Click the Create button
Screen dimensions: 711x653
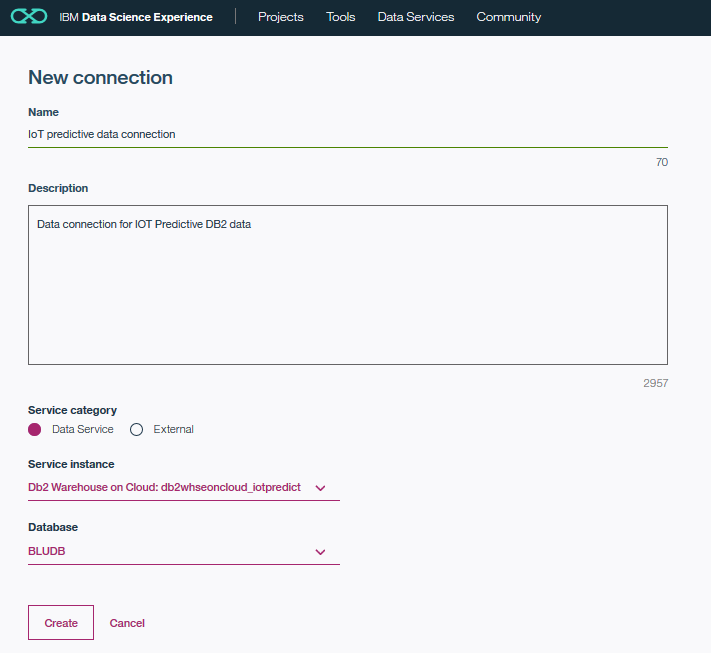61,623
